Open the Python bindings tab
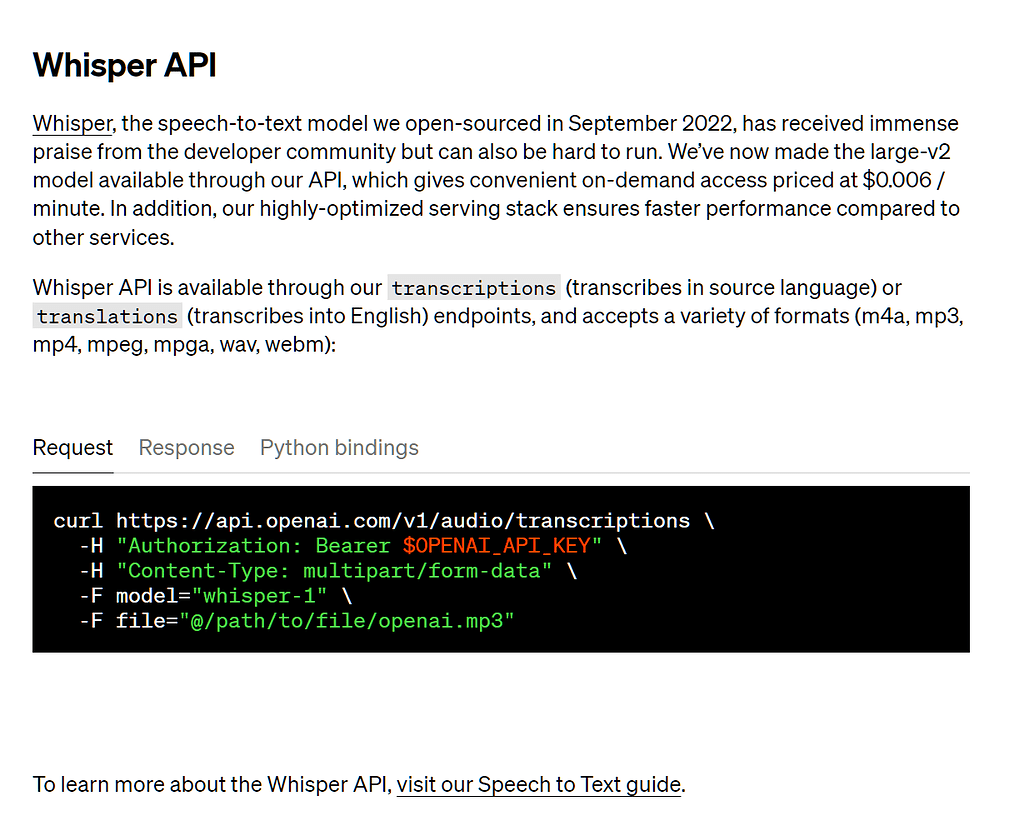 (x=338, y=447)
